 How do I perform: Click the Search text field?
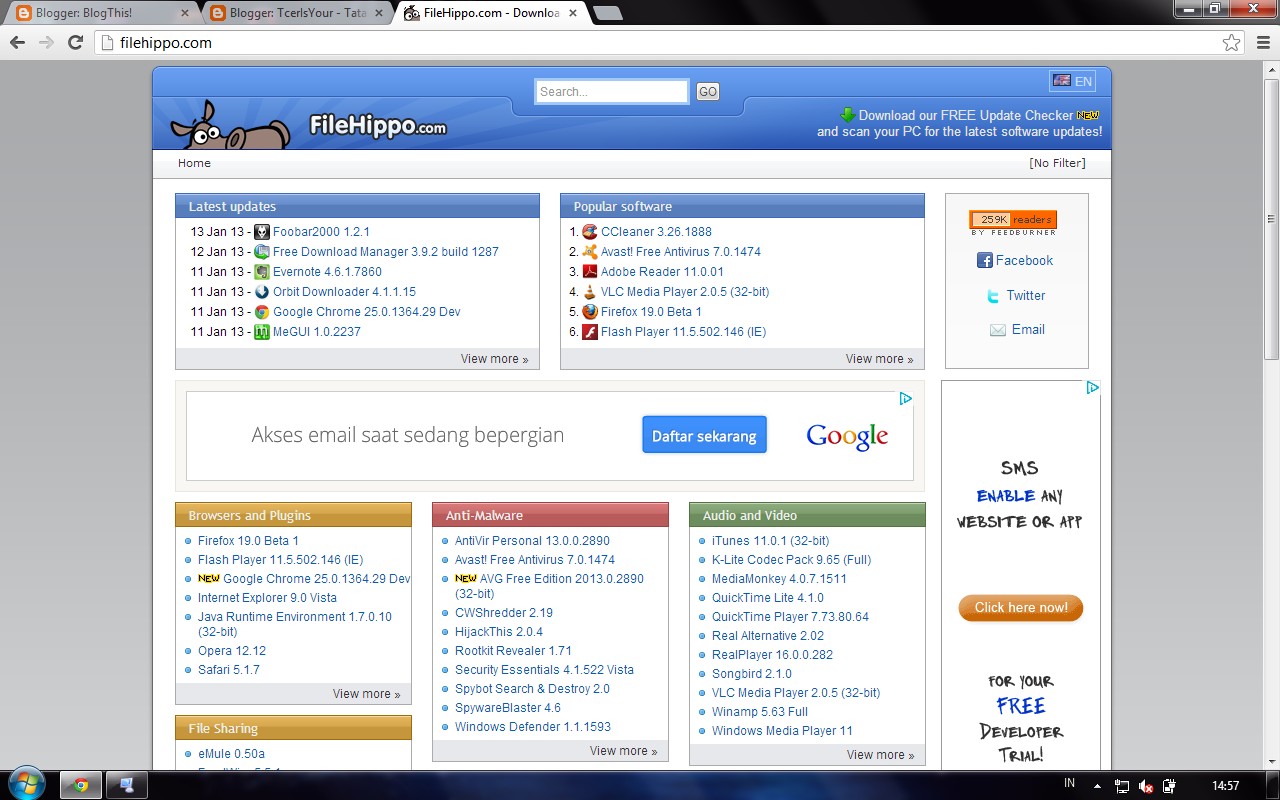click(x=612, y=92)
